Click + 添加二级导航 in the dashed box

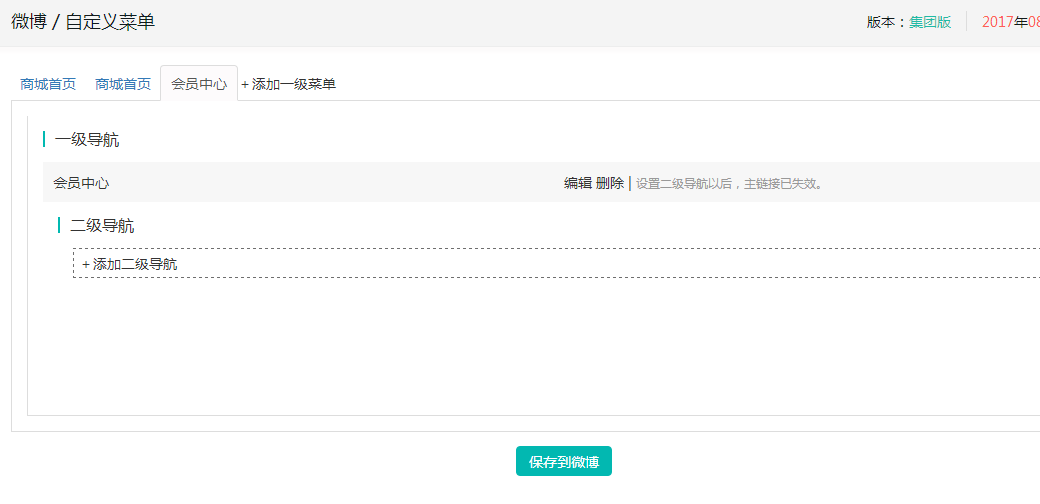[x=130, y=264]
